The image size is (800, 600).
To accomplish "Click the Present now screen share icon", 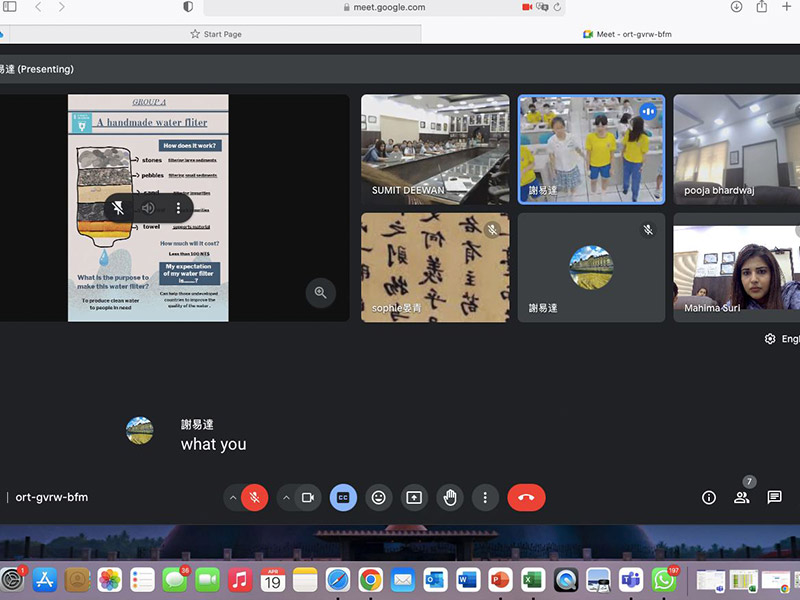I will (413, 497).
